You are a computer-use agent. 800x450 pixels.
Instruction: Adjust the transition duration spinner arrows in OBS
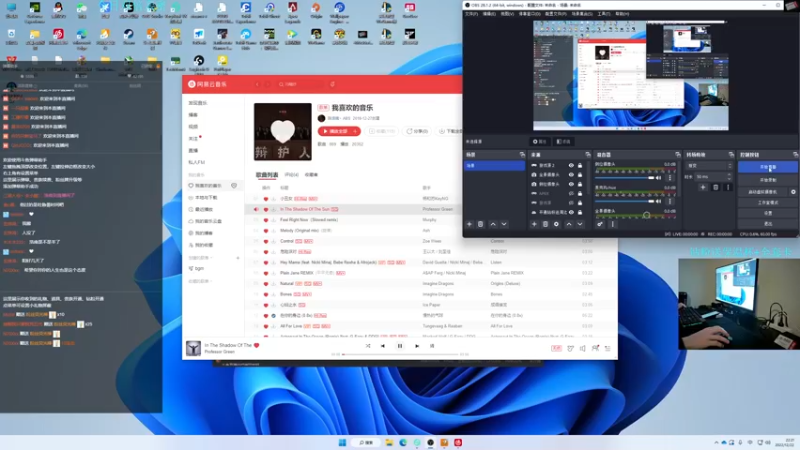pyautogui.click(x=729, y=177)
